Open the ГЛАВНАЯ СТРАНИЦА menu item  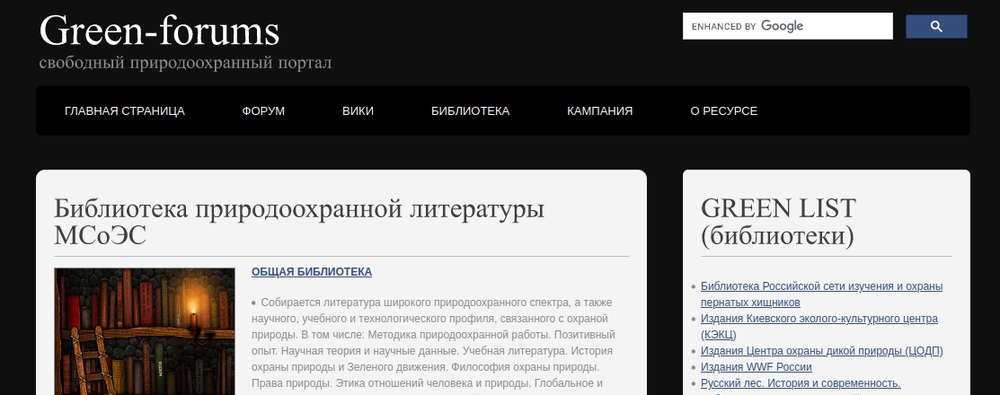click(x=125, y=111)
